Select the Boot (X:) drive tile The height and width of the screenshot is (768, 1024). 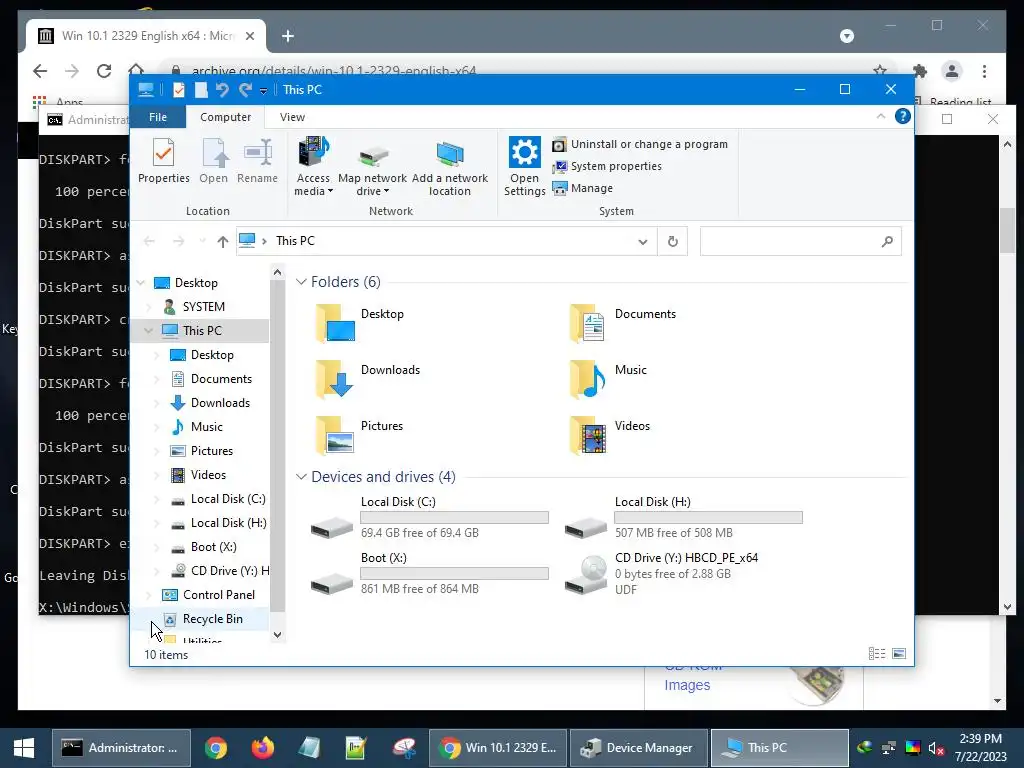pyautogui.click(x=430, y=573)
